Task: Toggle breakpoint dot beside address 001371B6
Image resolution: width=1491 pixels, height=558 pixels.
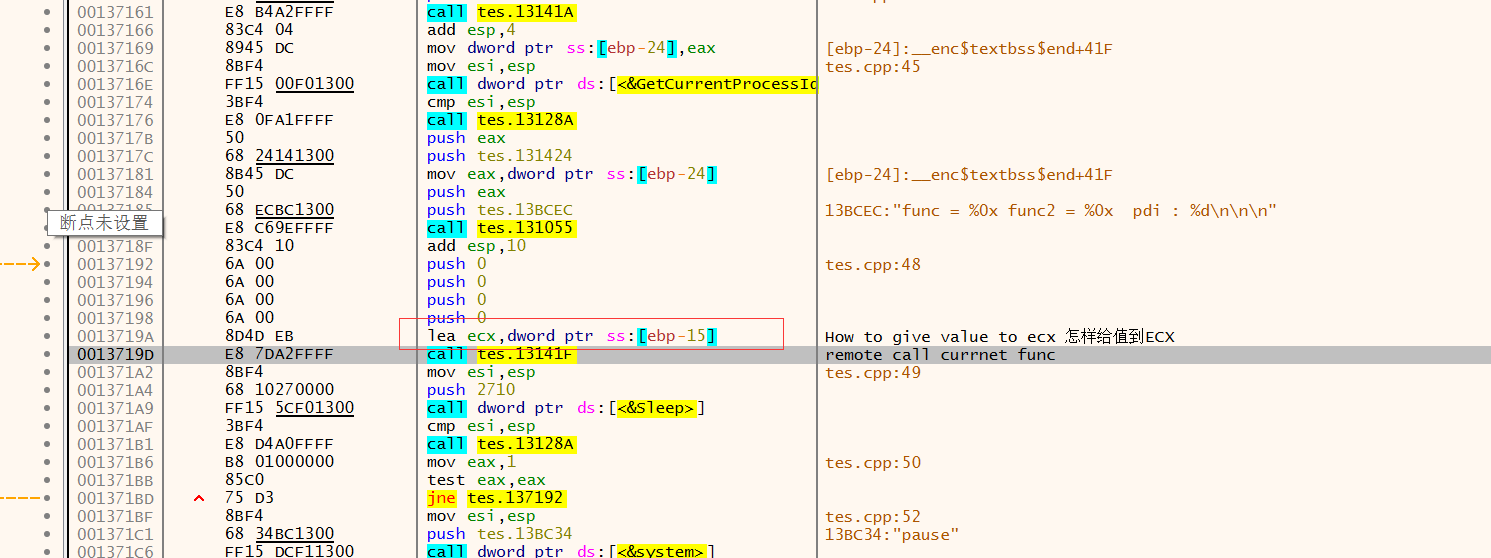Action: pyautogui.click(x=47, y=462)
